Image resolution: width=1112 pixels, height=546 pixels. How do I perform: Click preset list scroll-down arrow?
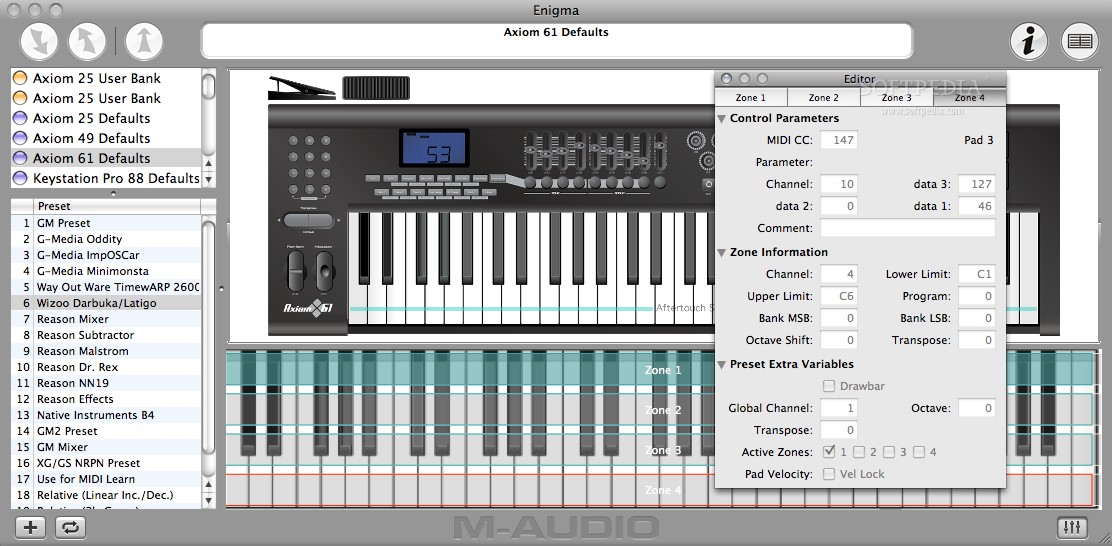tap(208, 501)
